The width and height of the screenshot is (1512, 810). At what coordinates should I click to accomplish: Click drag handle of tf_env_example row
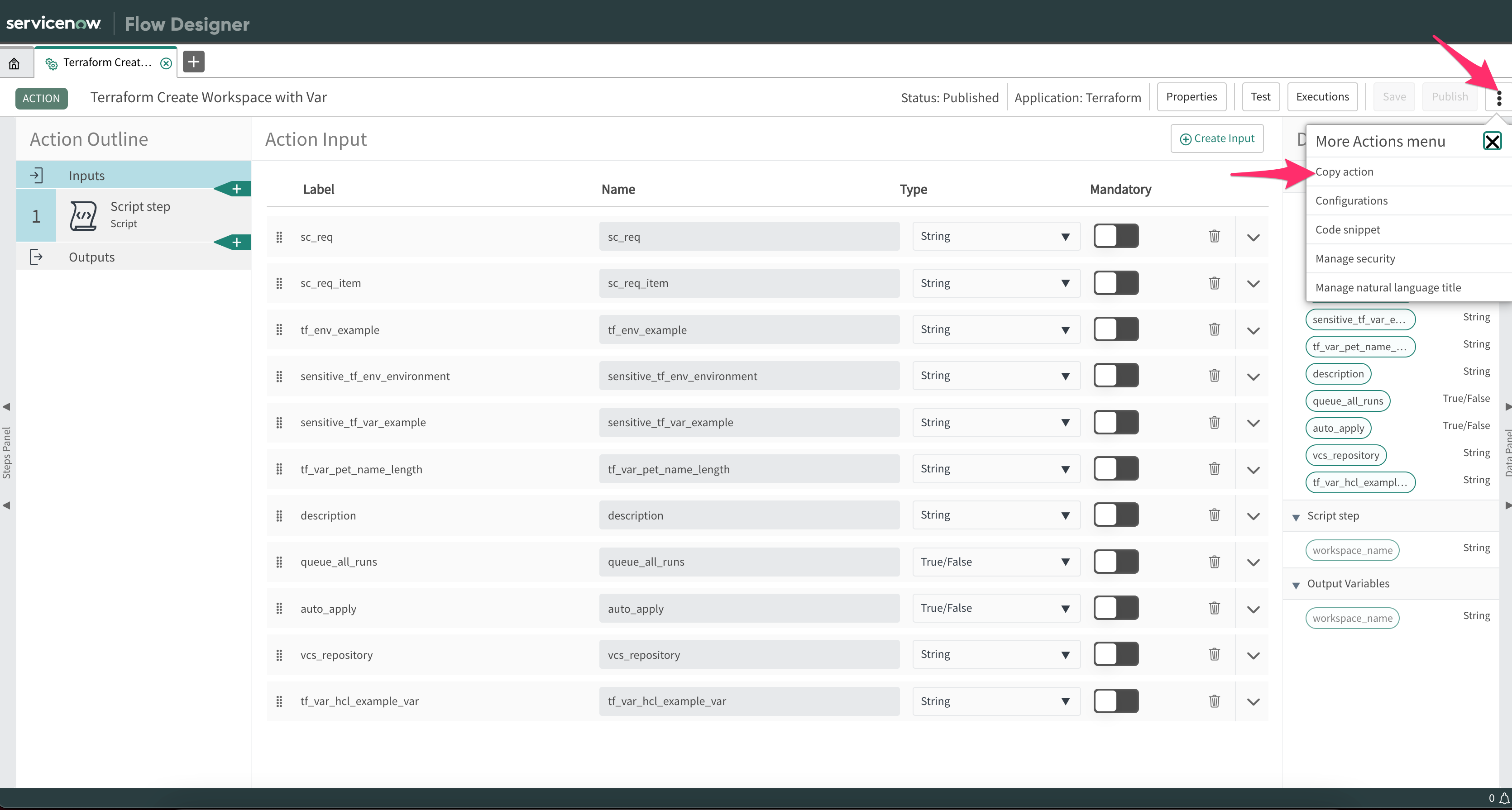click(279, 329)
